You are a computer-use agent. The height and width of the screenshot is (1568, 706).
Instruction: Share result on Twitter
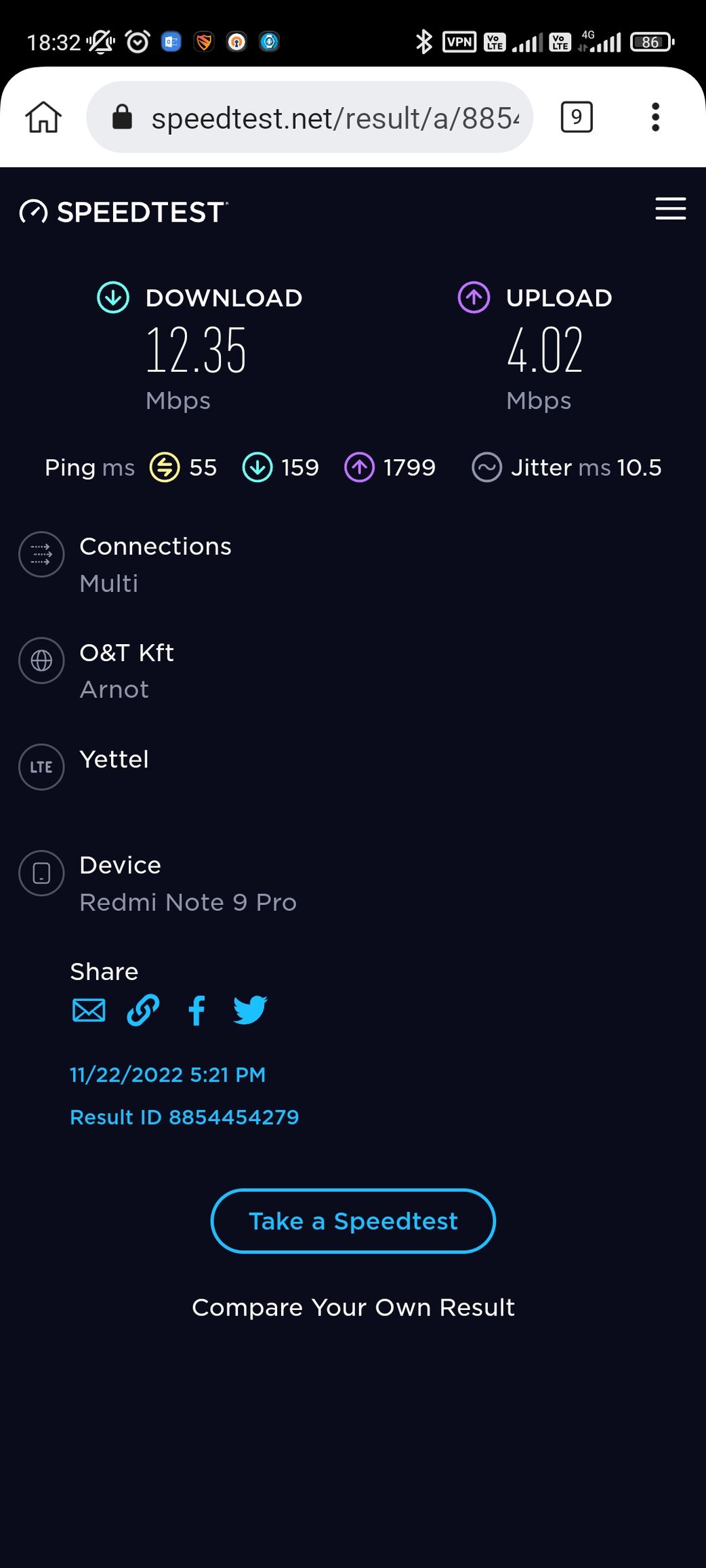click(250, 1011)
